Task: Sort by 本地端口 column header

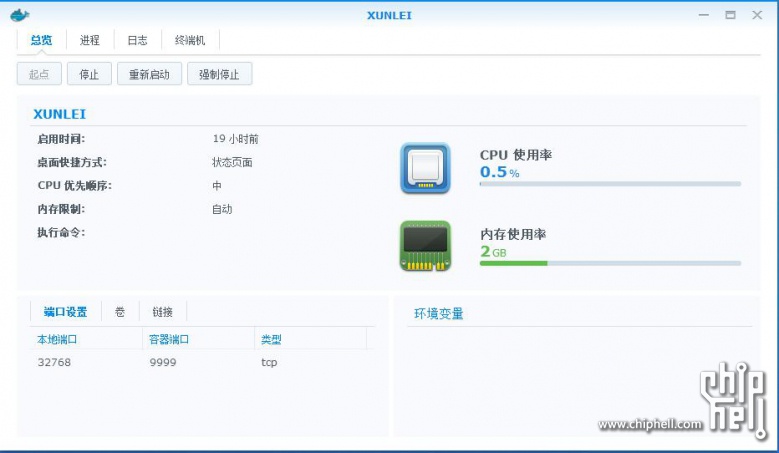Action: click(86, 339)
